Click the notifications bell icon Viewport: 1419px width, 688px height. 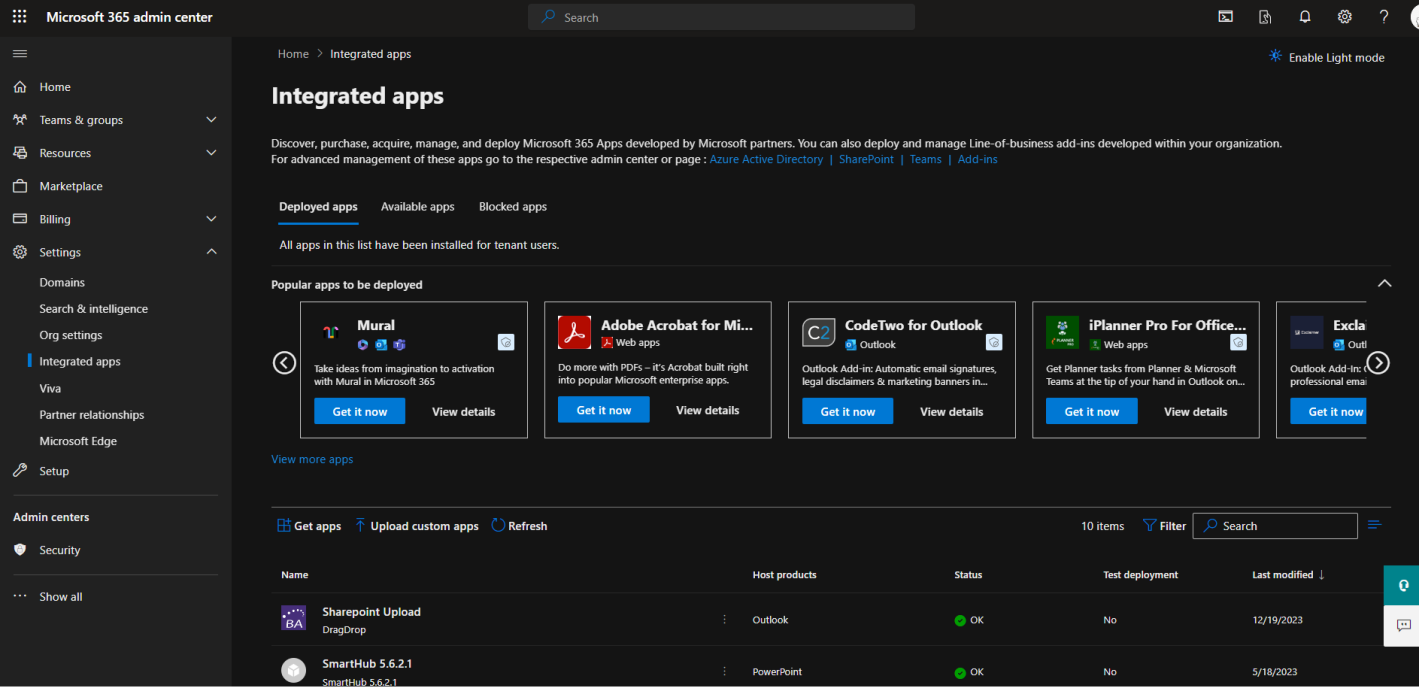pos(1305,17)
